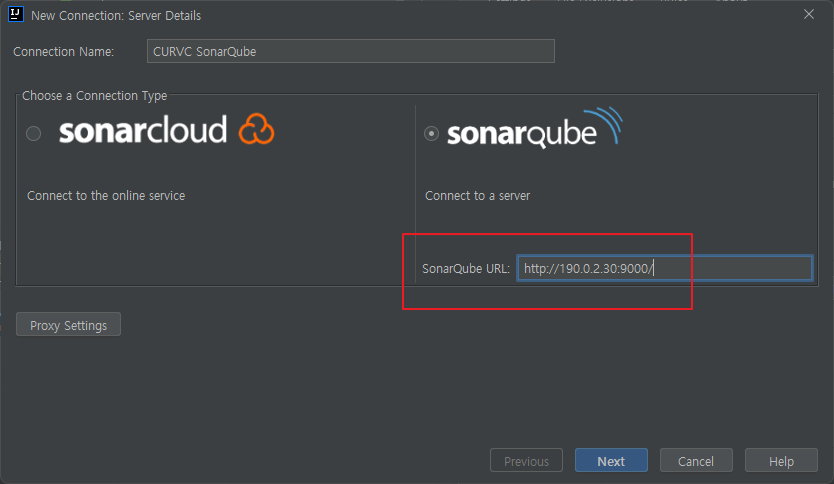Select the SonarCloud connection type radio button
834x484 pixels.
[34, 133]
